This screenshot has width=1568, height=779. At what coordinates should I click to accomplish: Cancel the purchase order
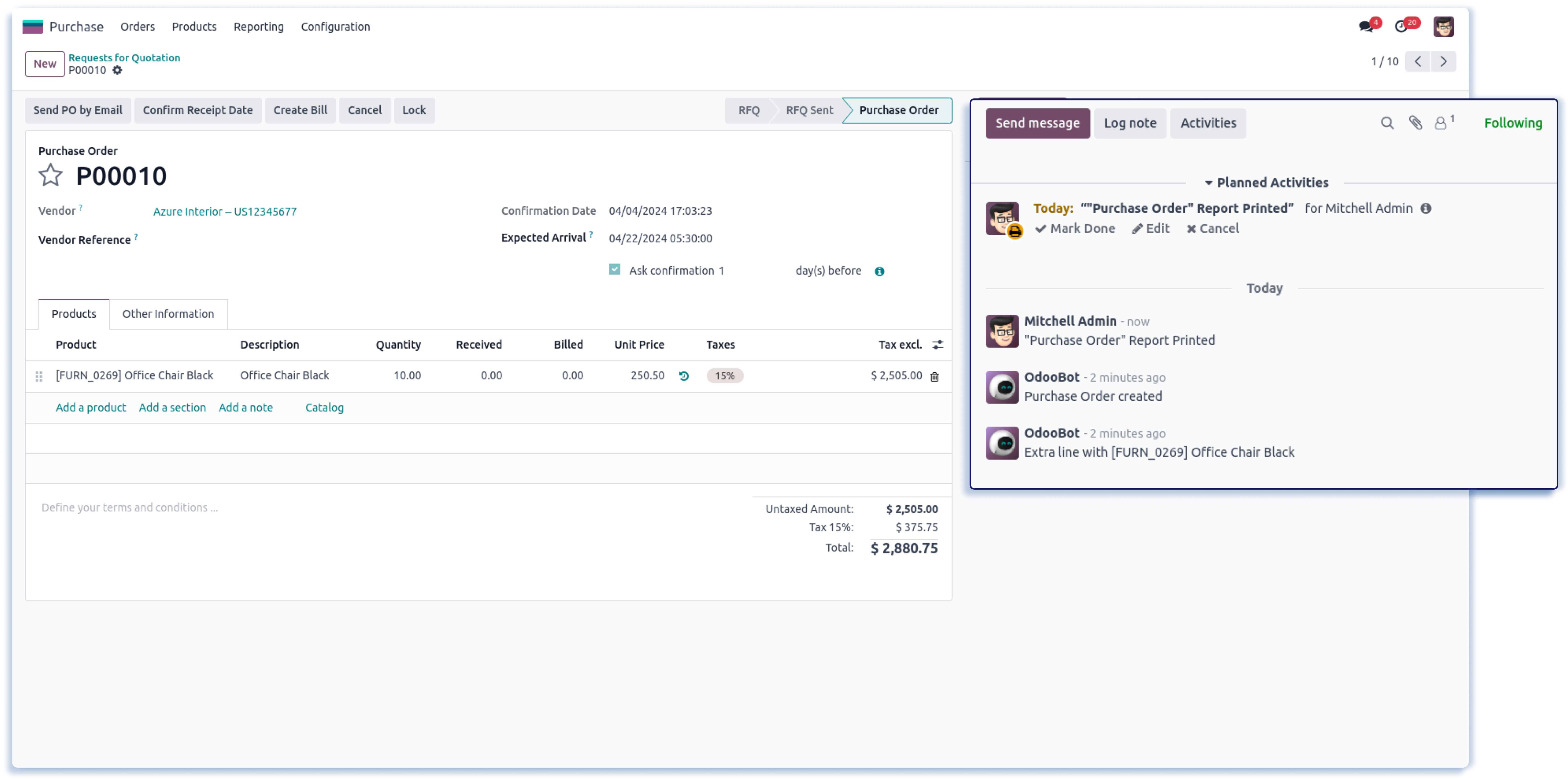pyautogui.click(x=365, y=110)
